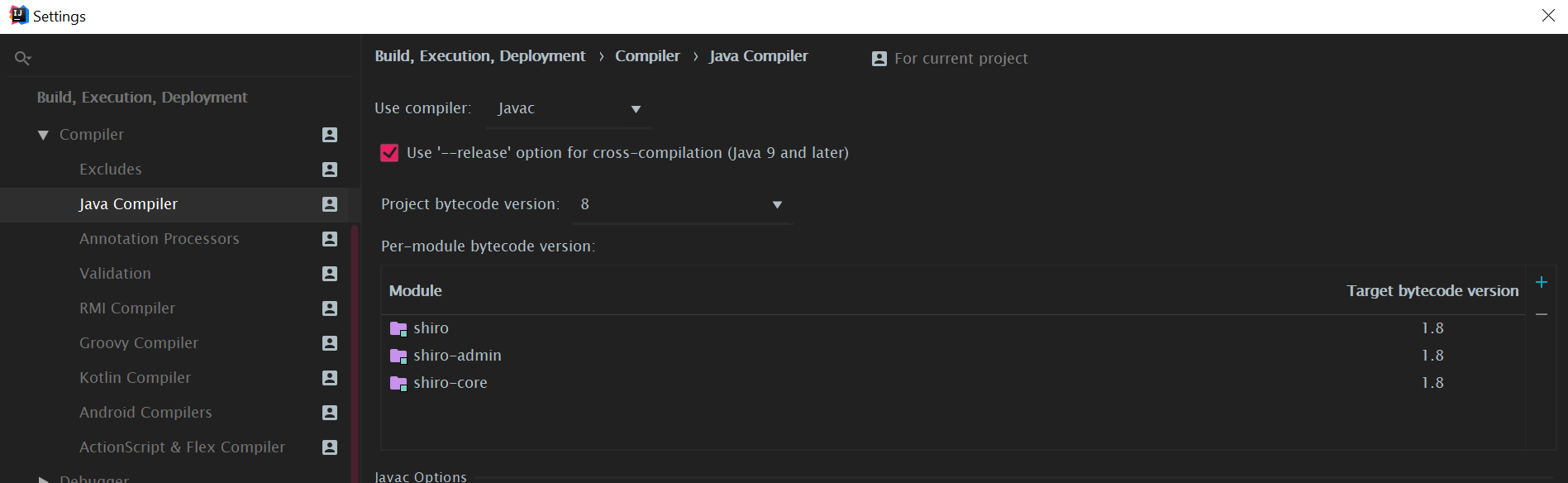
Task: Open the Project bytecode version dropdown
Action: (x=682, y=205)
